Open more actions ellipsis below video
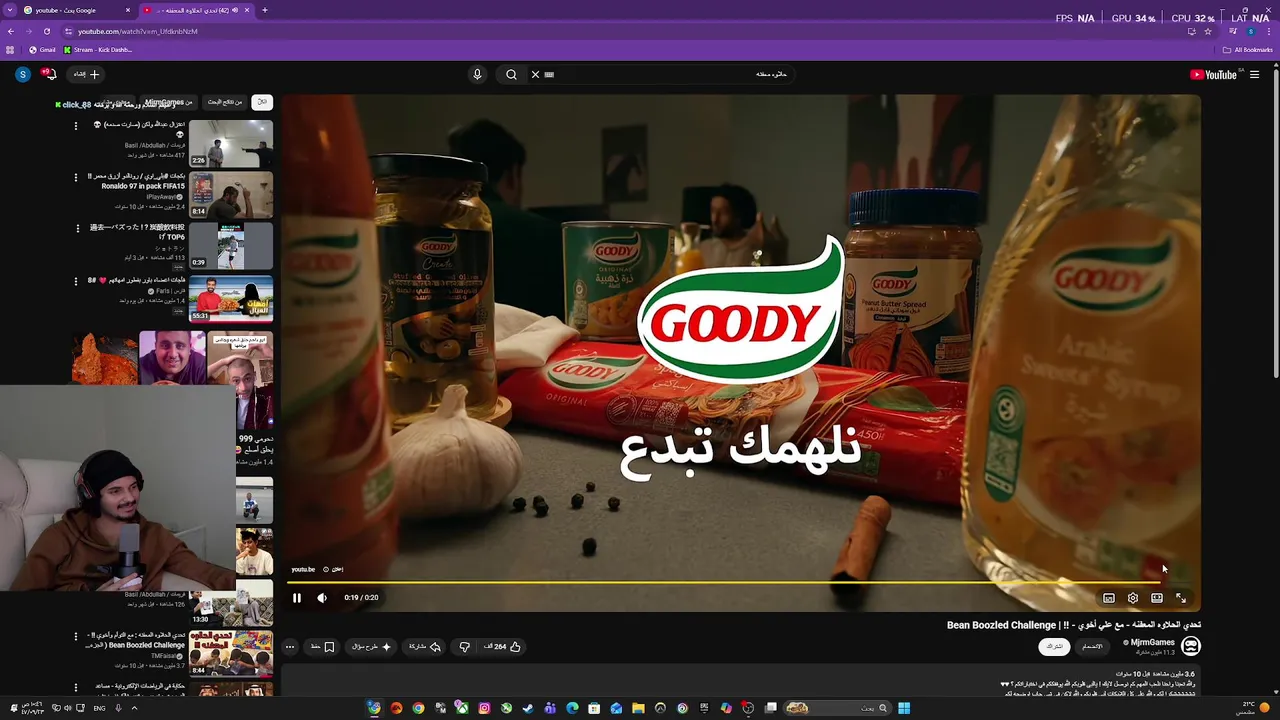The width and height of the screenshot is (1280, 720). point(290,647)
